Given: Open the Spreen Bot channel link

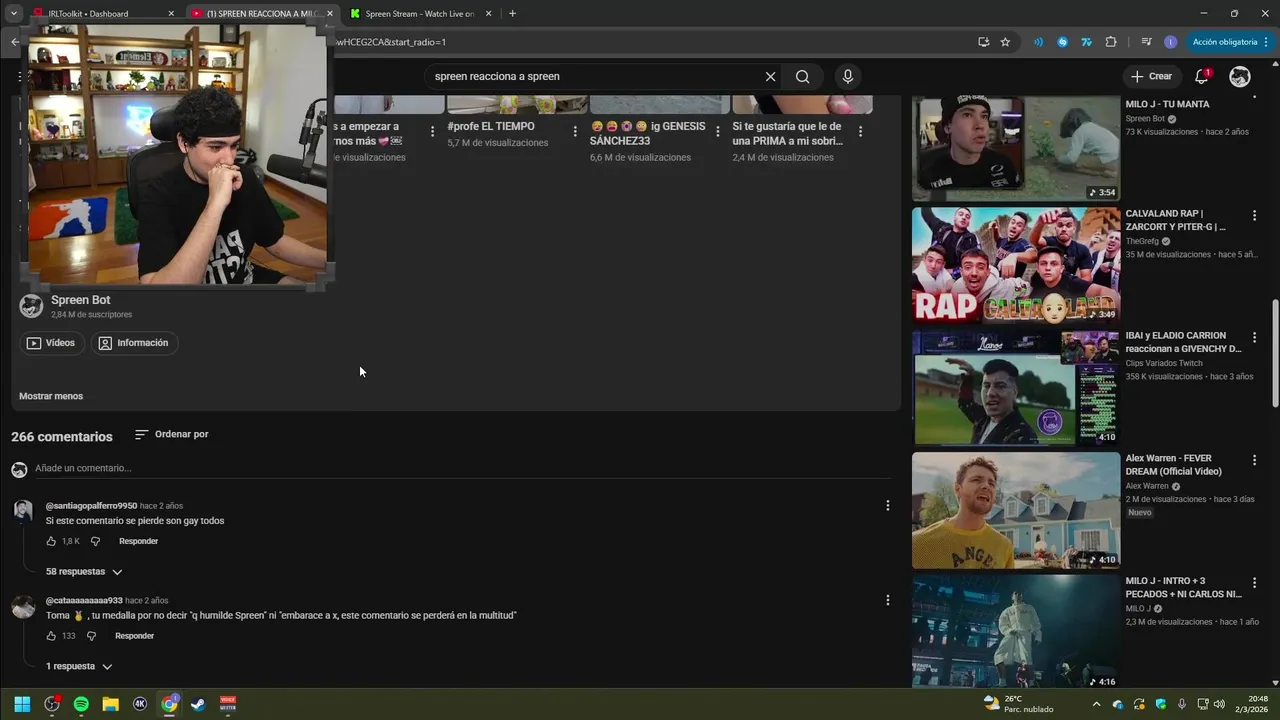Looking at the screenshot, I should (80, 300).
